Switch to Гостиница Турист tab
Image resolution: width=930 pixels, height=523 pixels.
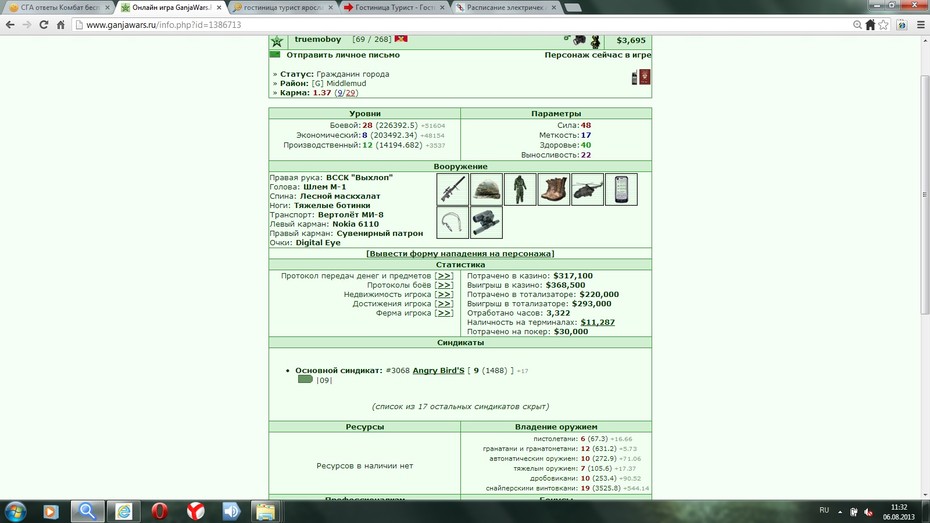(x=394, y=8)
